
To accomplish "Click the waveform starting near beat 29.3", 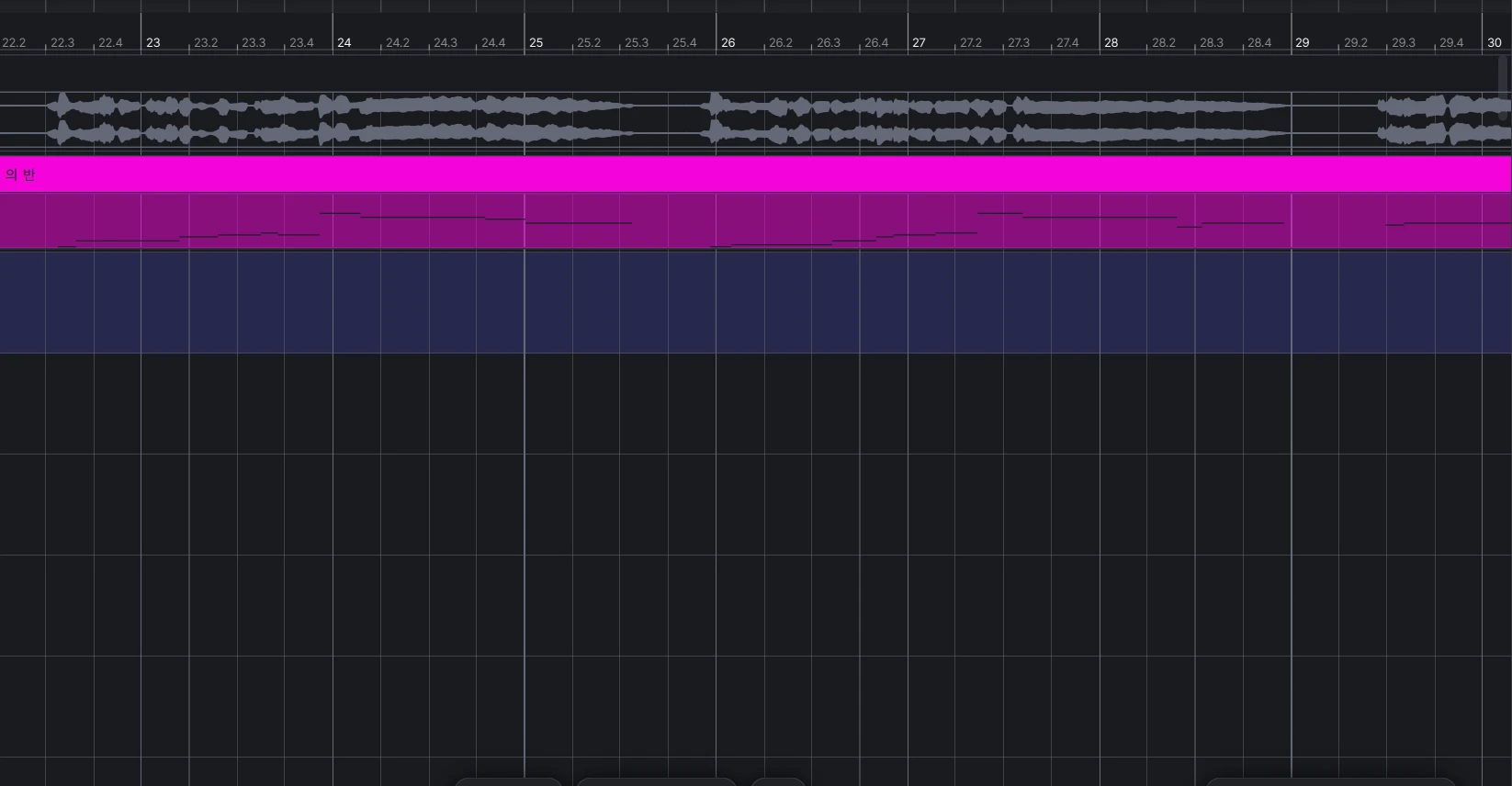I will pyautogui.click(x=1444, y=120).
